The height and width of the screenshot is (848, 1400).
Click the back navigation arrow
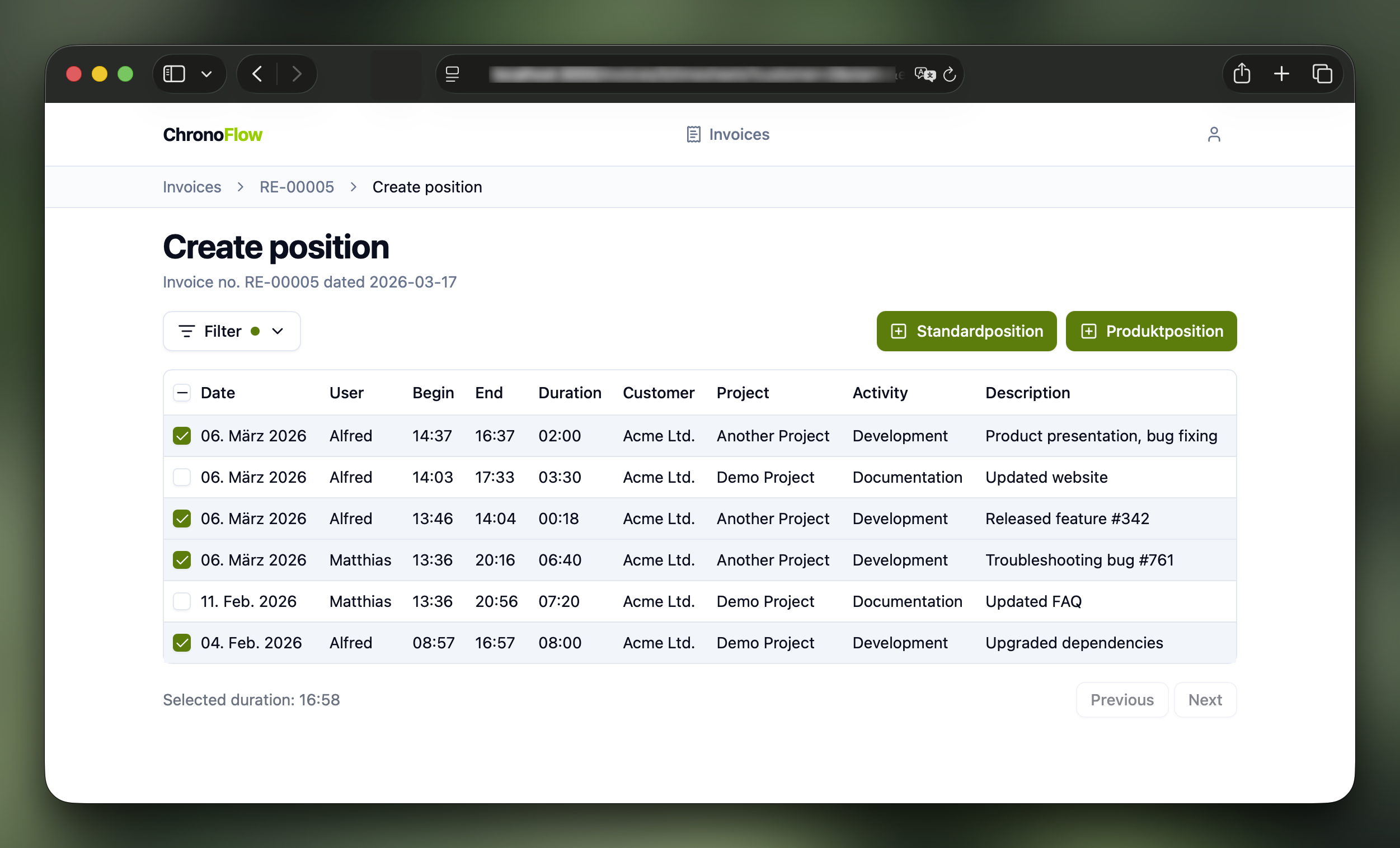click(x=257, y=73)
